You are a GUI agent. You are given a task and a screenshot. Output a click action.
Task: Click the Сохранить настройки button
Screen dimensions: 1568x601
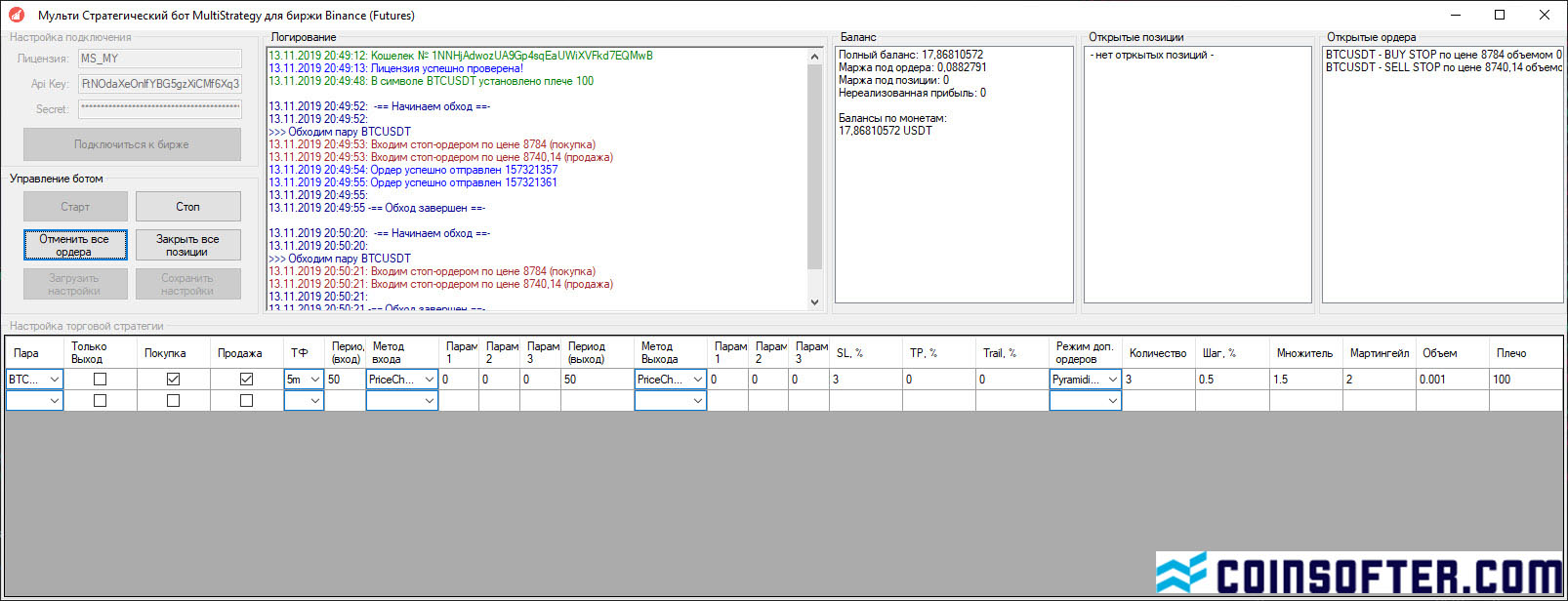click(x=187, y=284)
